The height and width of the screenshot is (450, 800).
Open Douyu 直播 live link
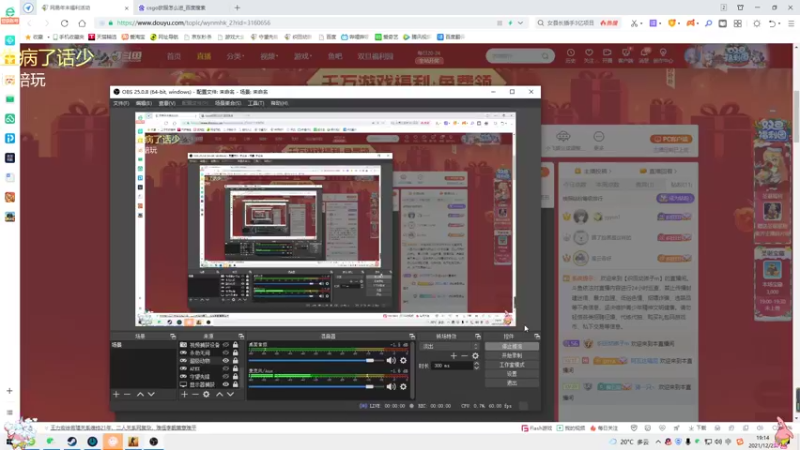coord(204,56)
